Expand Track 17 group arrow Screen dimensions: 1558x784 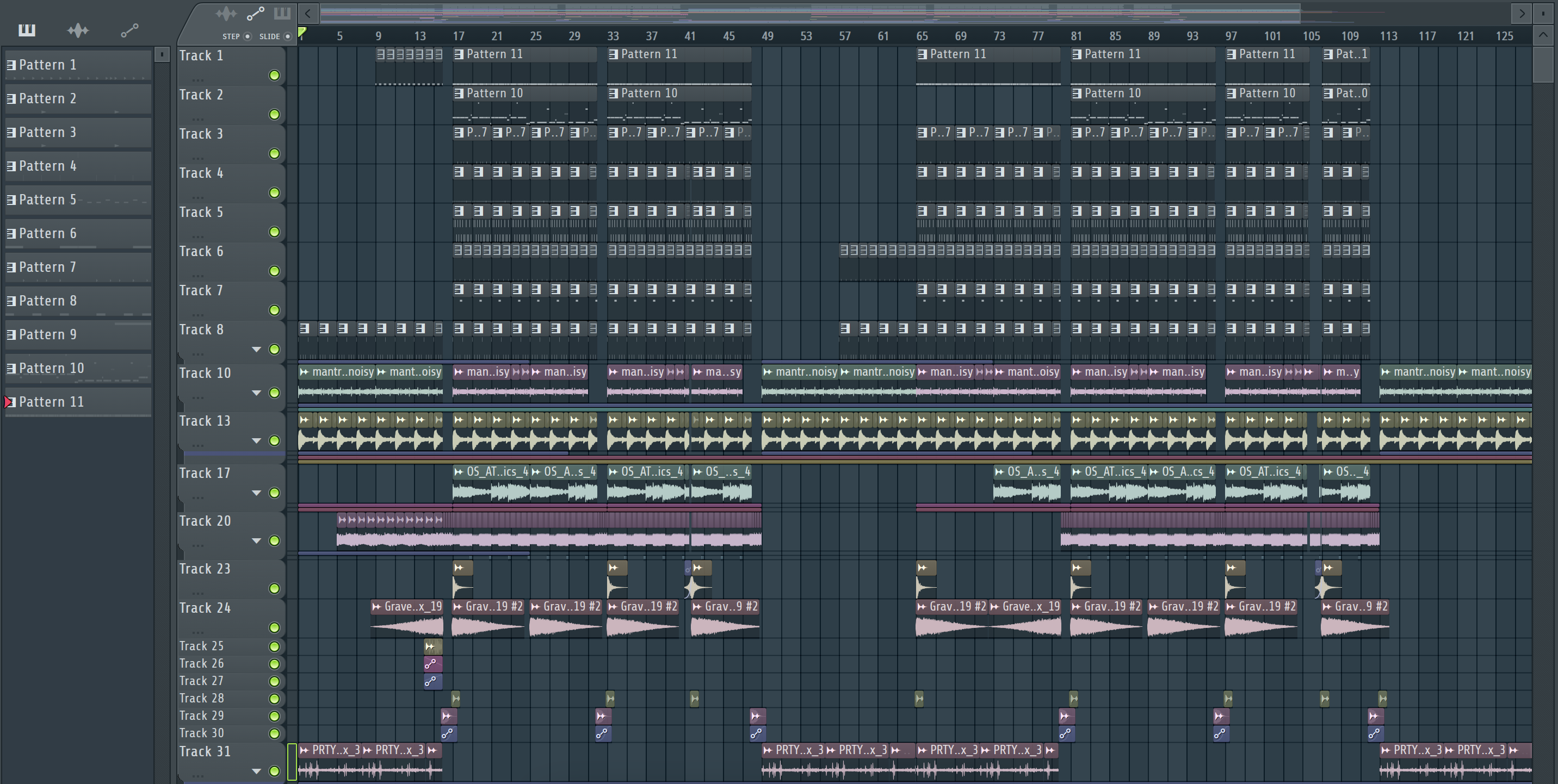pos(256,493)
